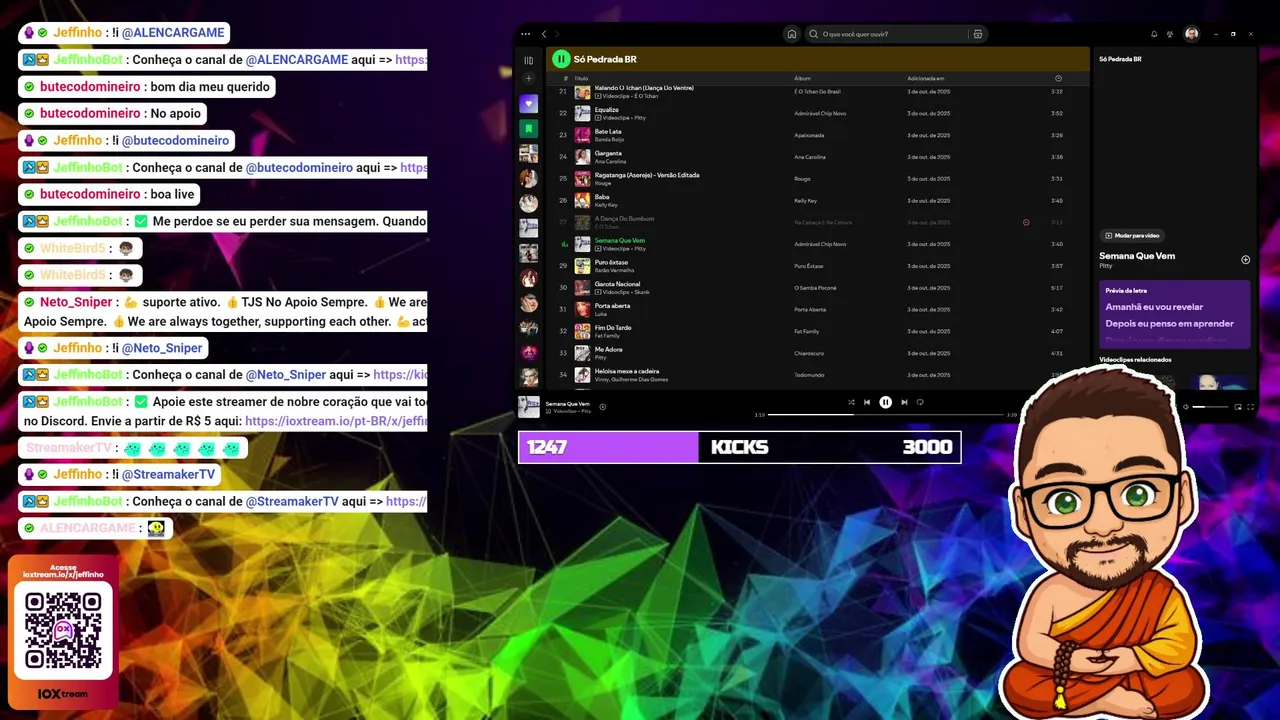Go back with Spotify's back arrow
The width and height of the screenshot is (1280, 720).
[544, 34]
